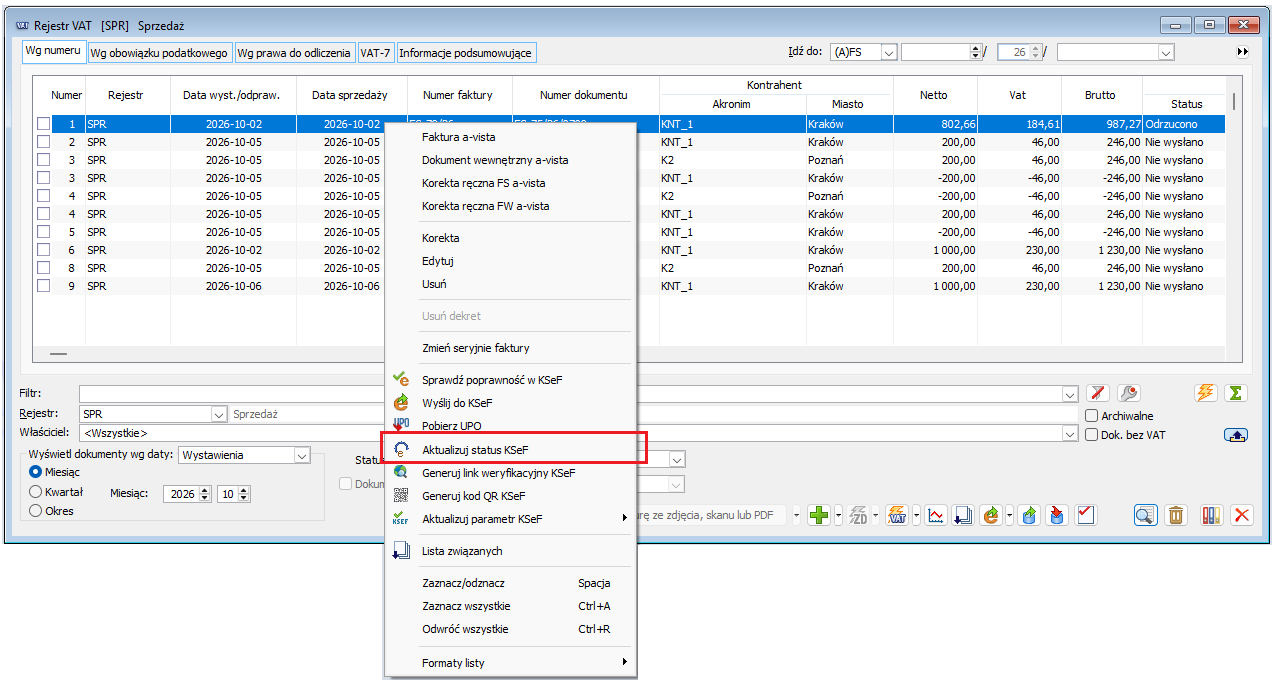
Task: Click the green plus add-document icon
Action: [x=819, y=515]
